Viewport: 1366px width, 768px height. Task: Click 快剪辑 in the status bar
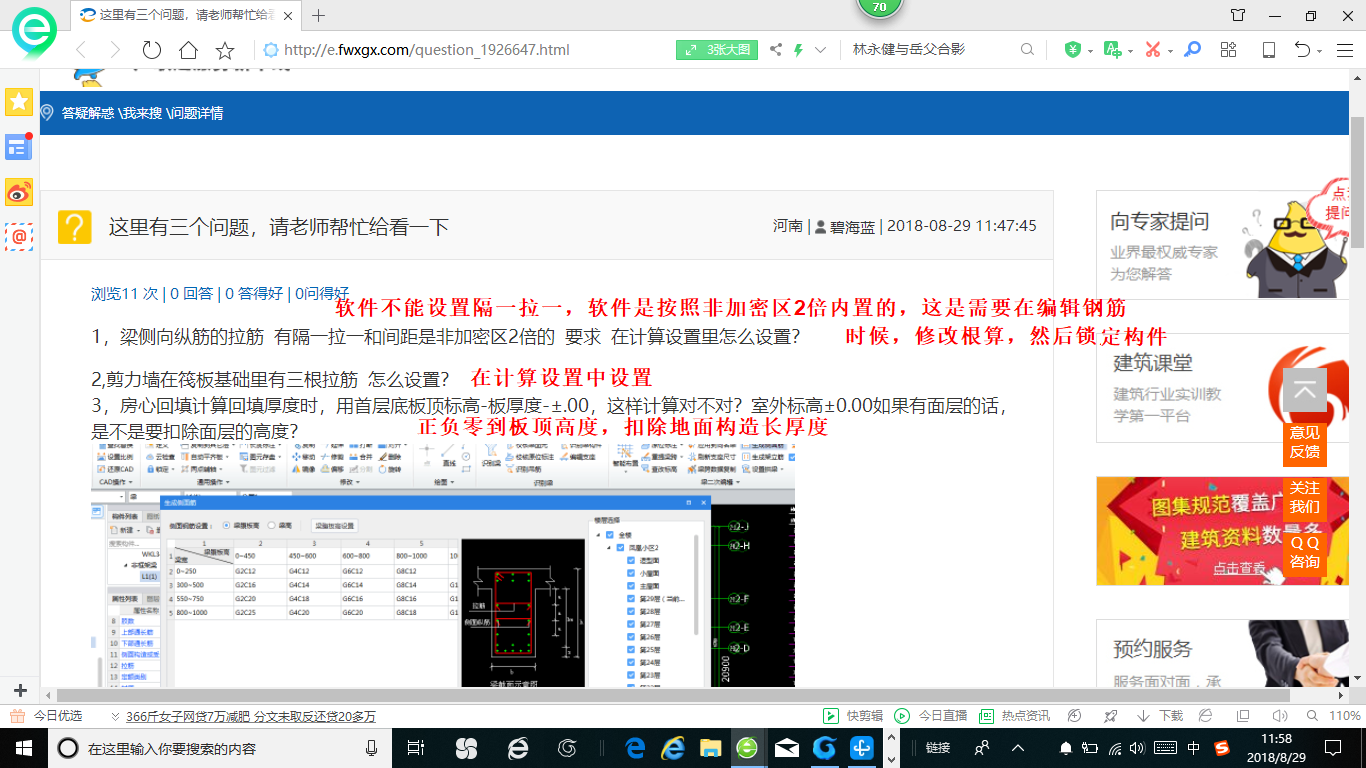point(852,716)
